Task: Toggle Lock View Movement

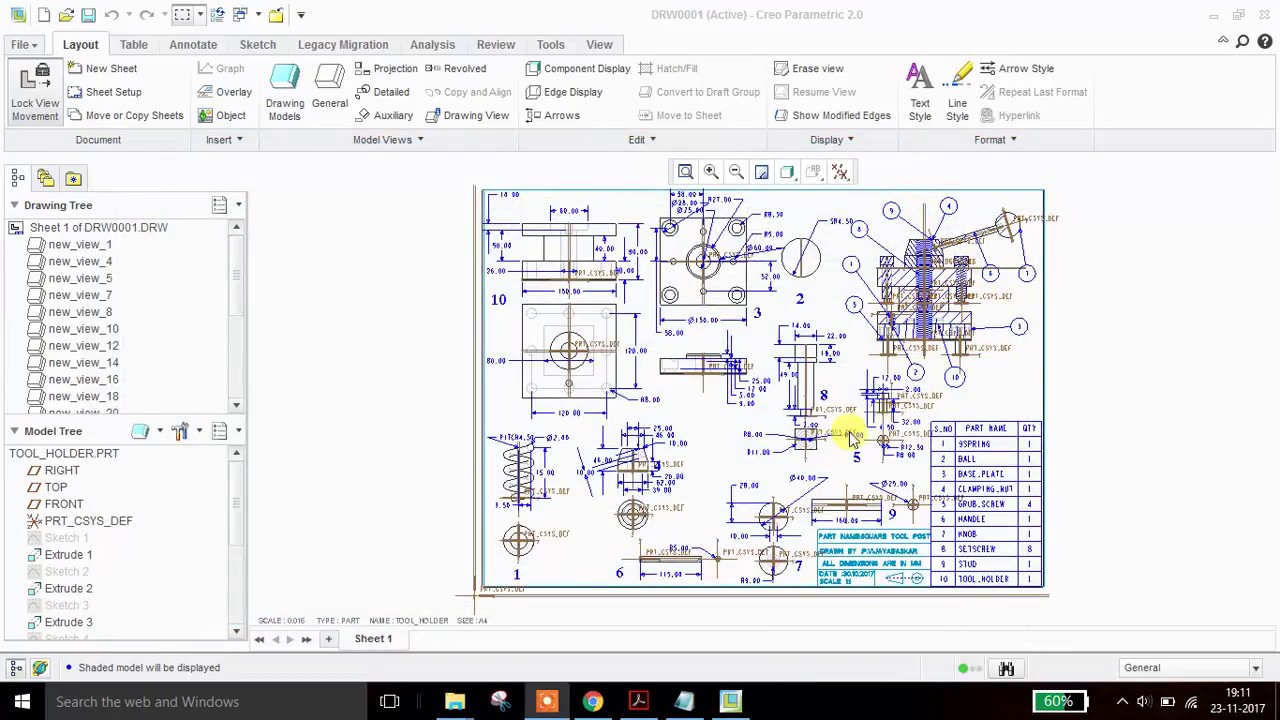Action: pos(35,92)
